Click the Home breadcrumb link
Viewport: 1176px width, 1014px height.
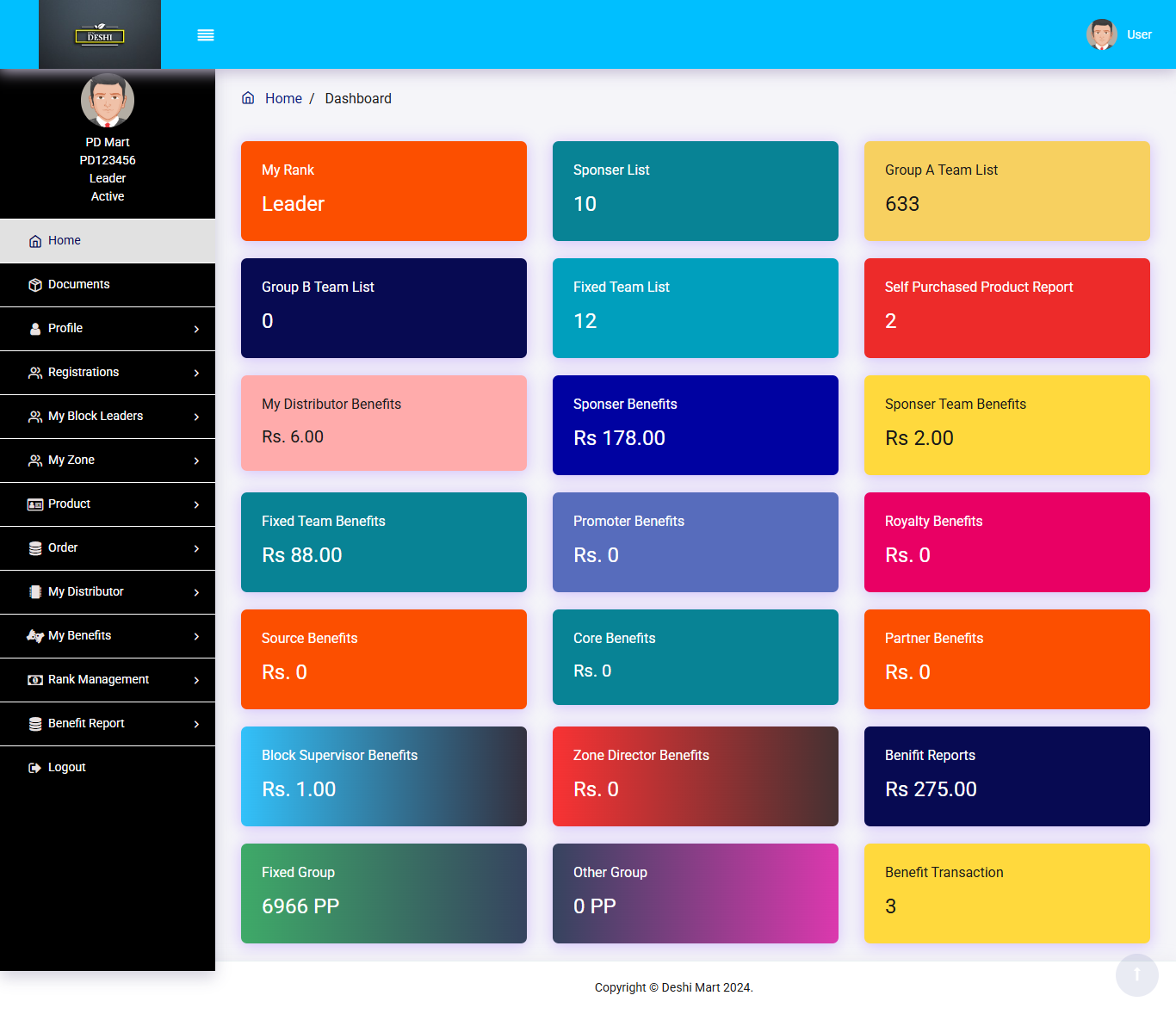[x=283, y=99]
